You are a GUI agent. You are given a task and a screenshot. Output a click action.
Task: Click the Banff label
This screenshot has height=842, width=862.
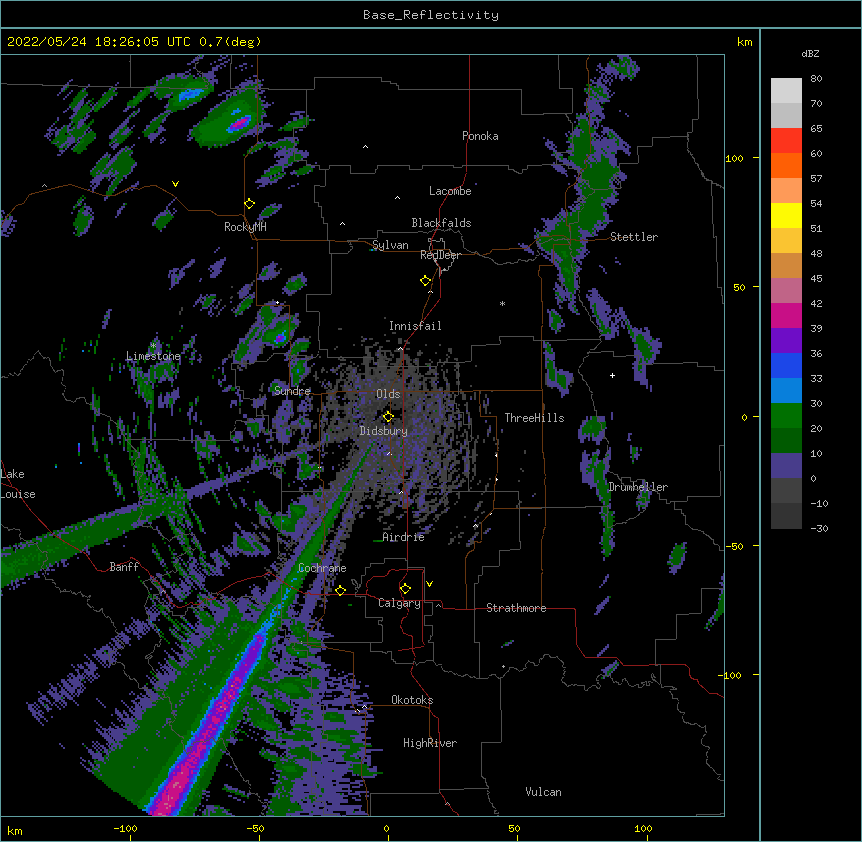click(124, 567)
